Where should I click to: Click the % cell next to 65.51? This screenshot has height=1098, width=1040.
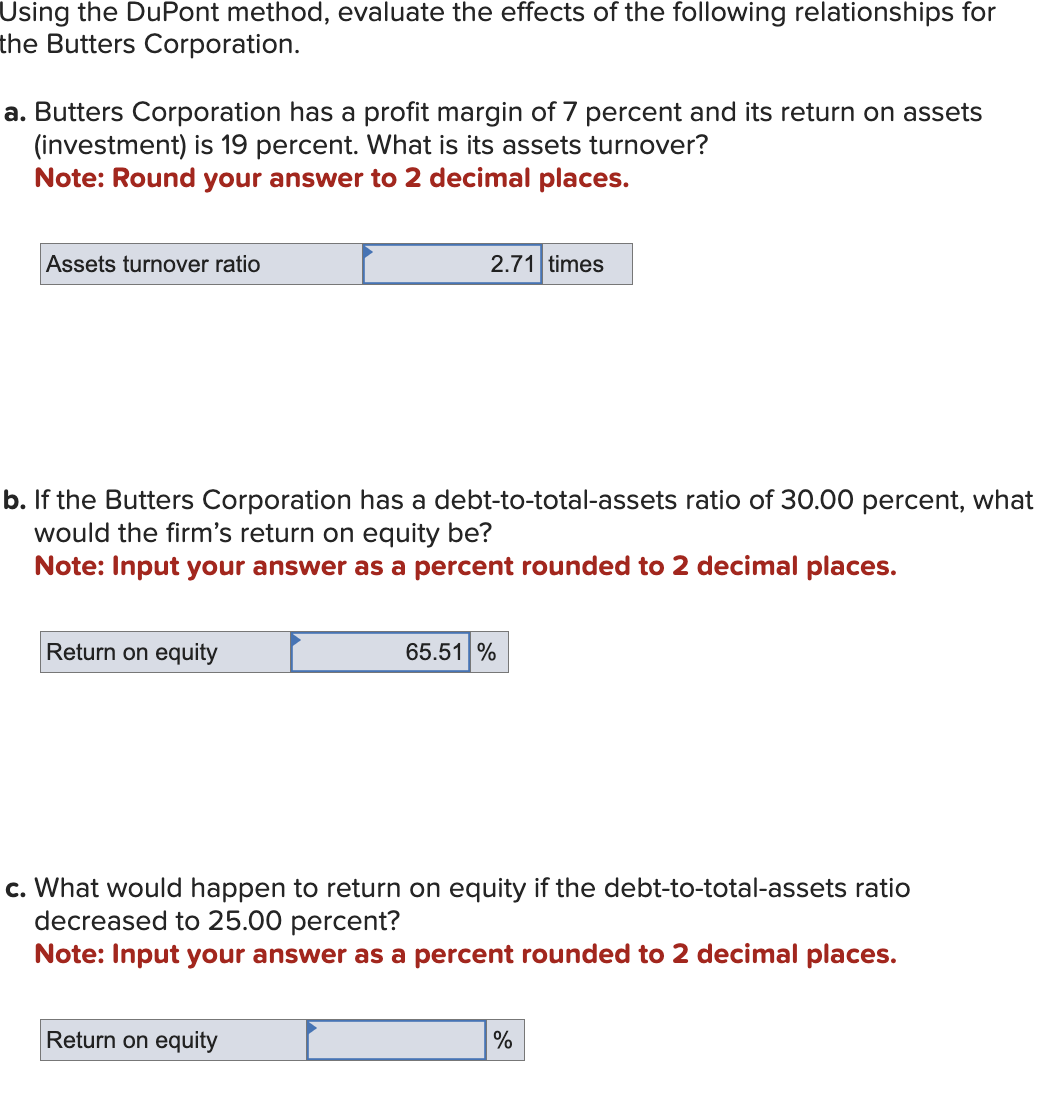point(489,652)
